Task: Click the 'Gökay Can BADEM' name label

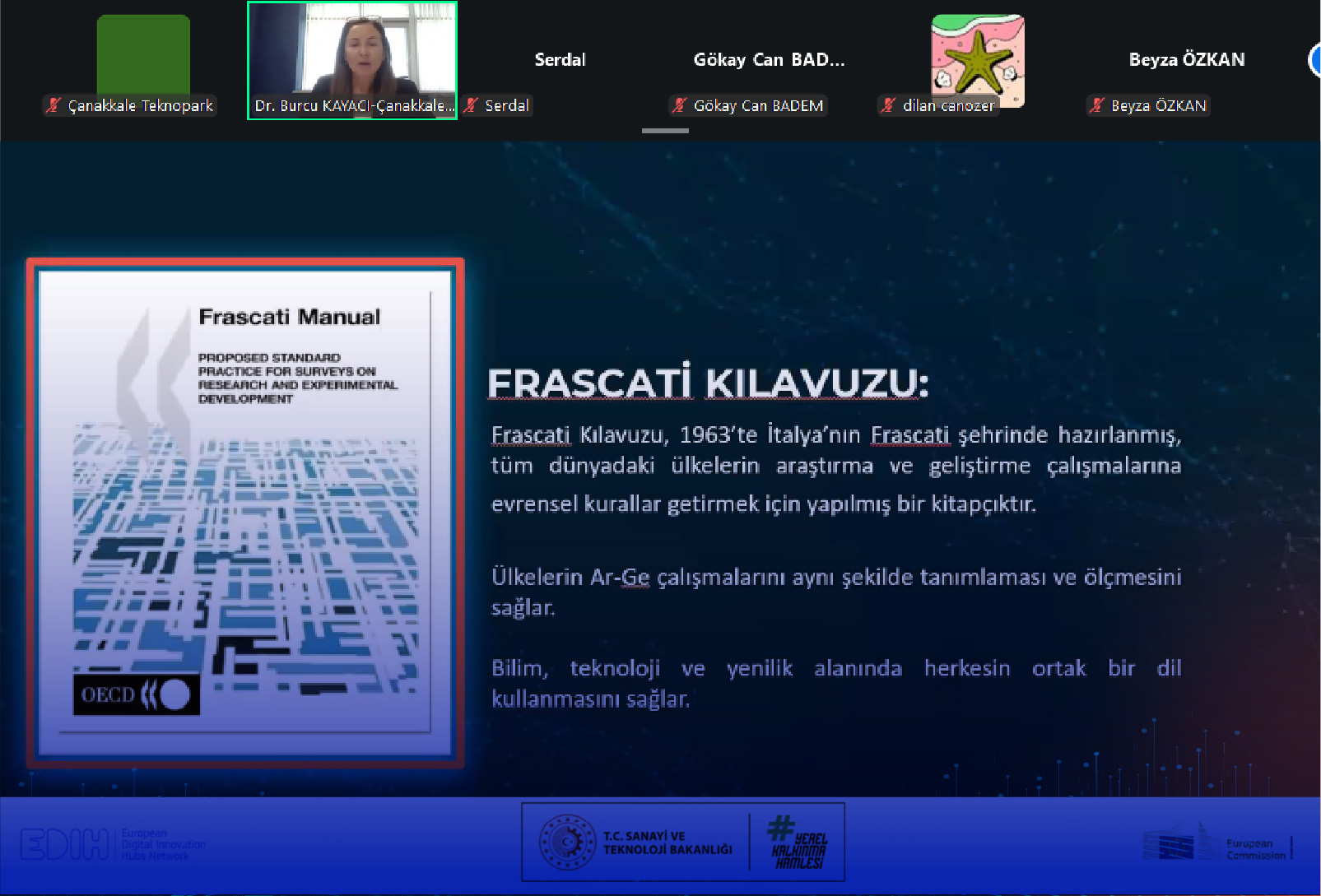Action: [x=758, y=105]
